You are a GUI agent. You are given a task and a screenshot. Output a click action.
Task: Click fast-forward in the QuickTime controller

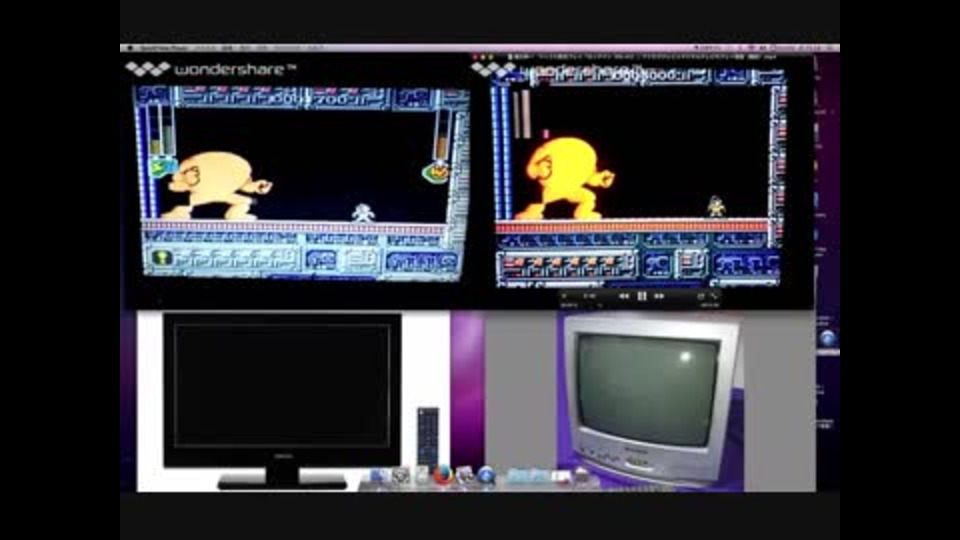coord(659,296)
